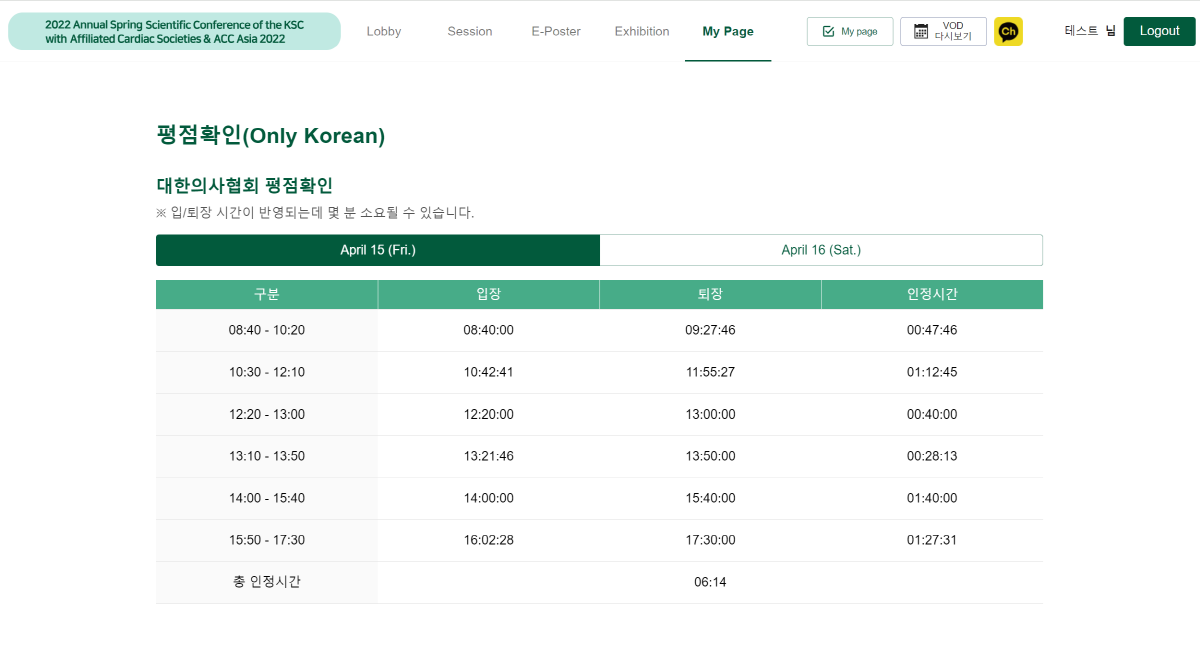Click the yellow KakaoTalk channel icon

[1008, 31]
